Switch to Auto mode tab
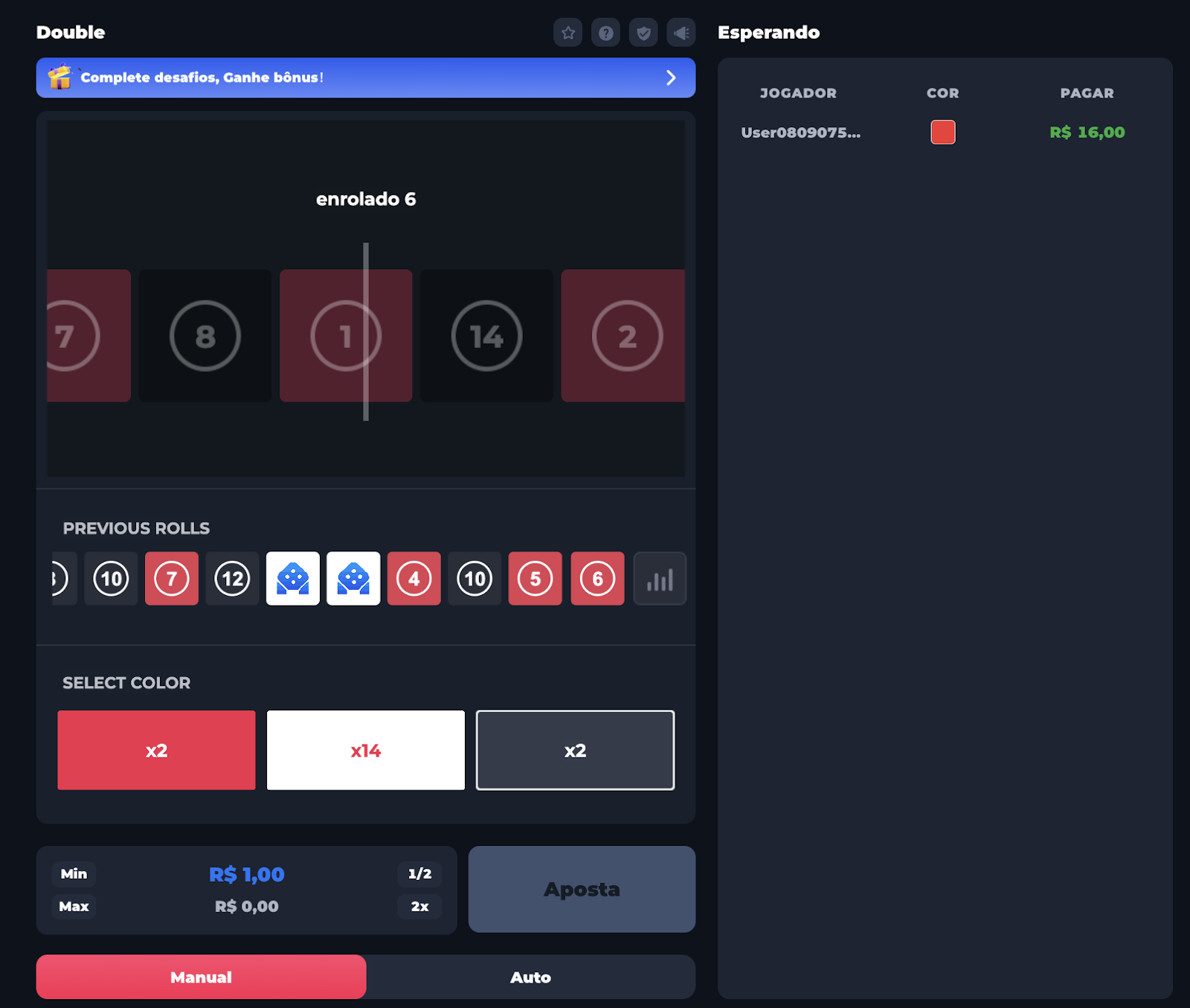 click(530, 977)
